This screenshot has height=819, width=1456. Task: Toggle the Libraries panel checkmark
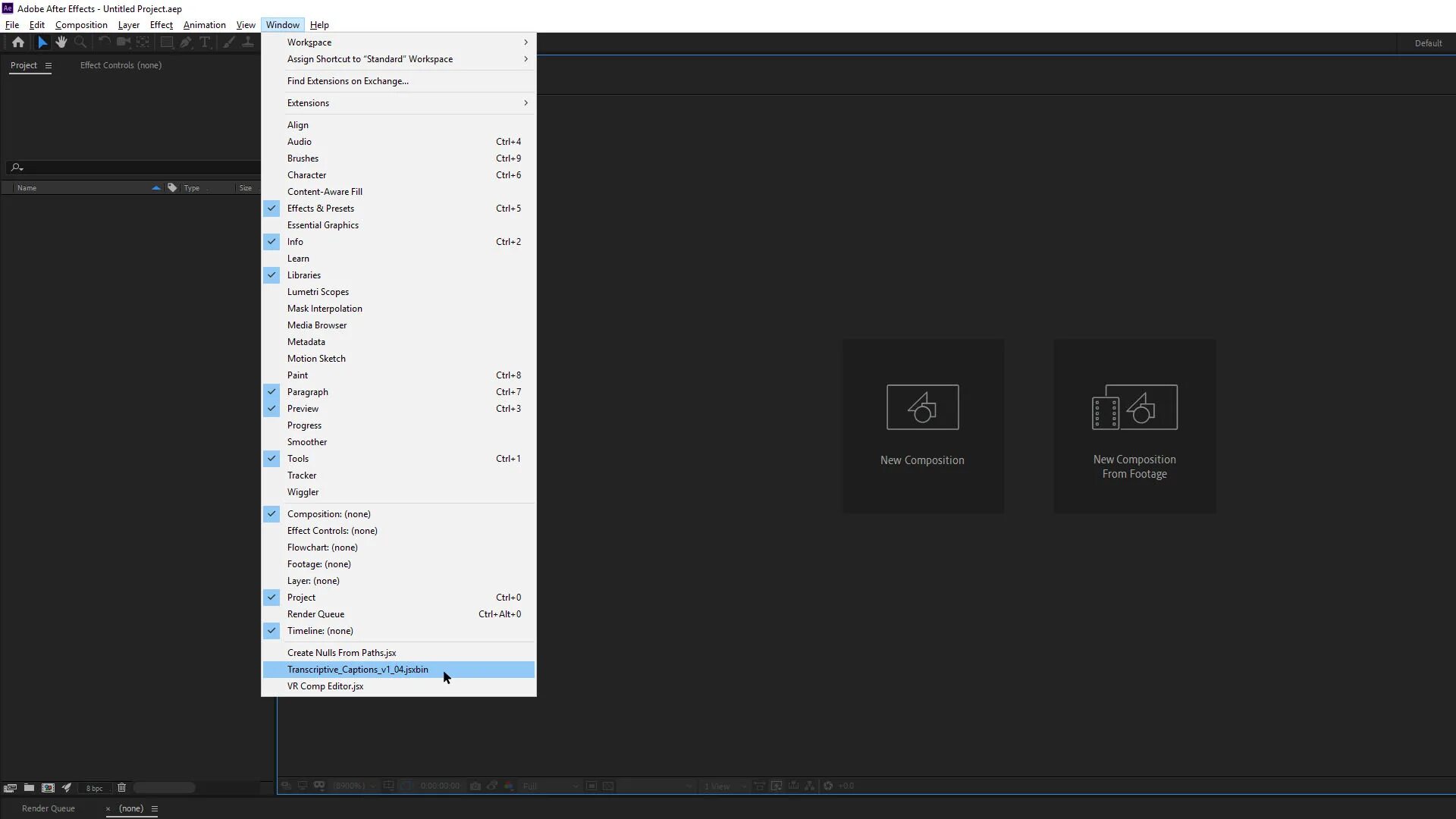304,275
